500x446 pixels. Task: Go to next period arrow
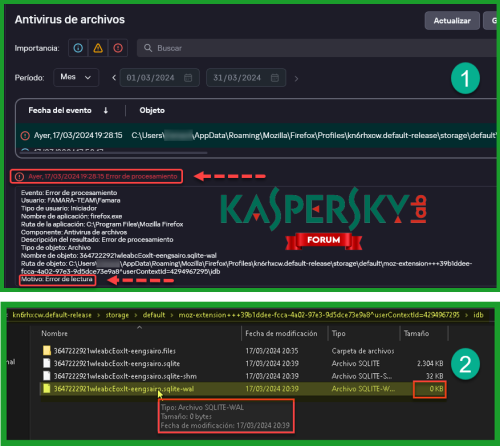pos(296,79)
